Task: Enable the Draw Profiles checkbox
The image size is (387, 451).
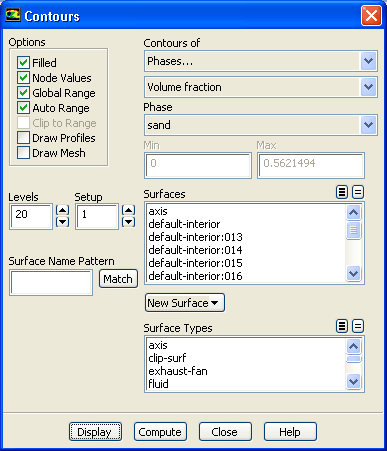Action: (23, 138)
